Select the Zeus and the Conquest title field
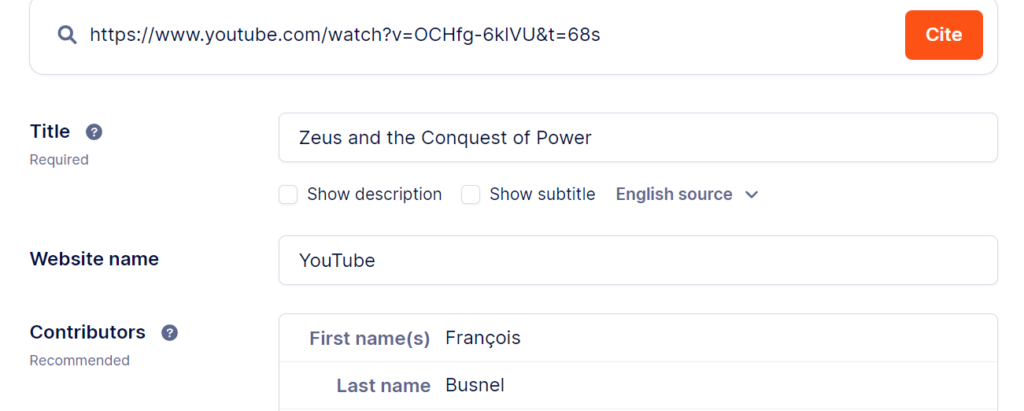The width and height of the screenshot is (1024, 411). [638, 138]
